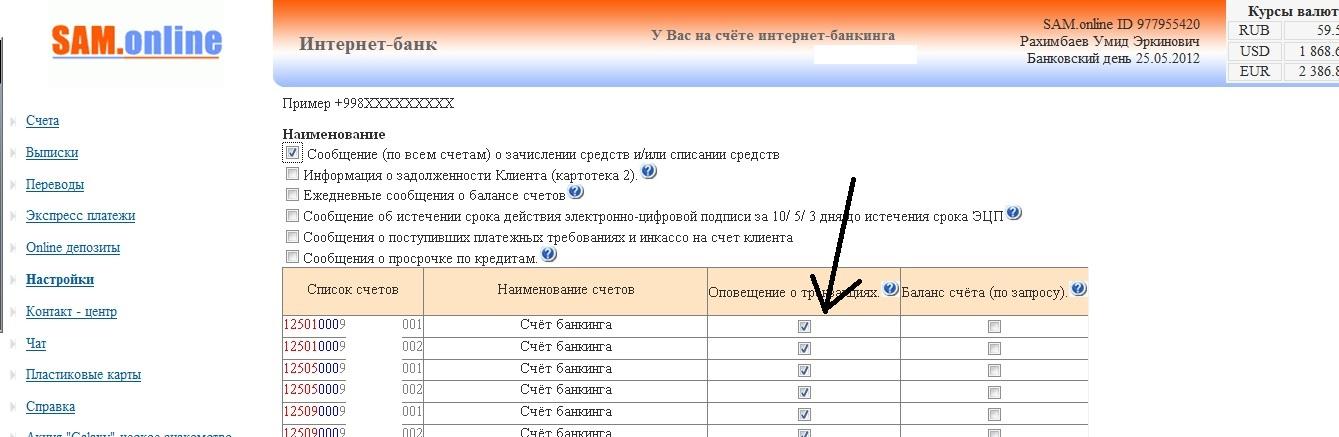Click help icon next to просрочке по кредитам
Viewport: 1339px width, 437px height.
click(x=548, y=255)
